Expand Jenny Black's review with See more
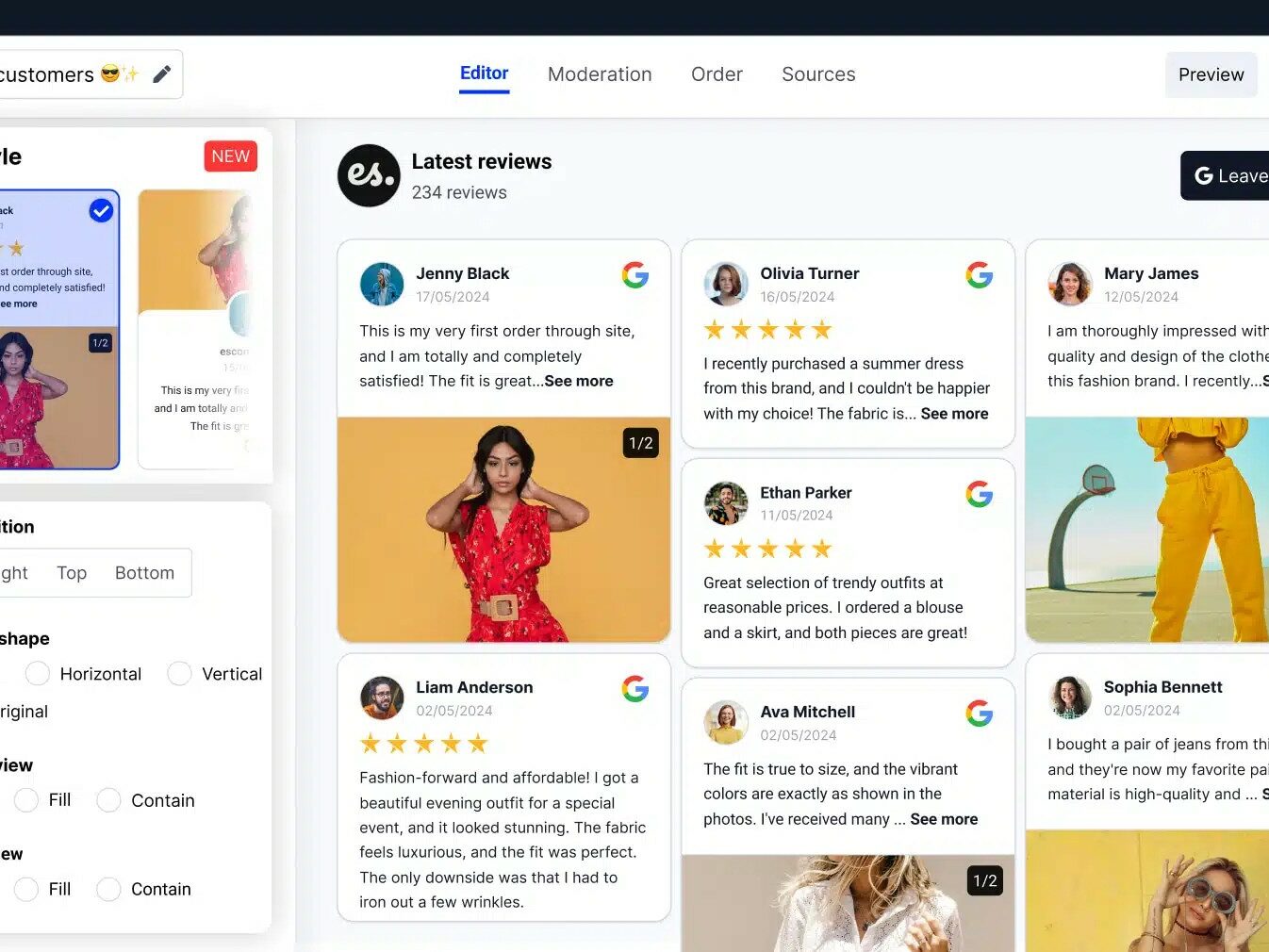This screenshot has width=1269, height=952. [578, 381]
